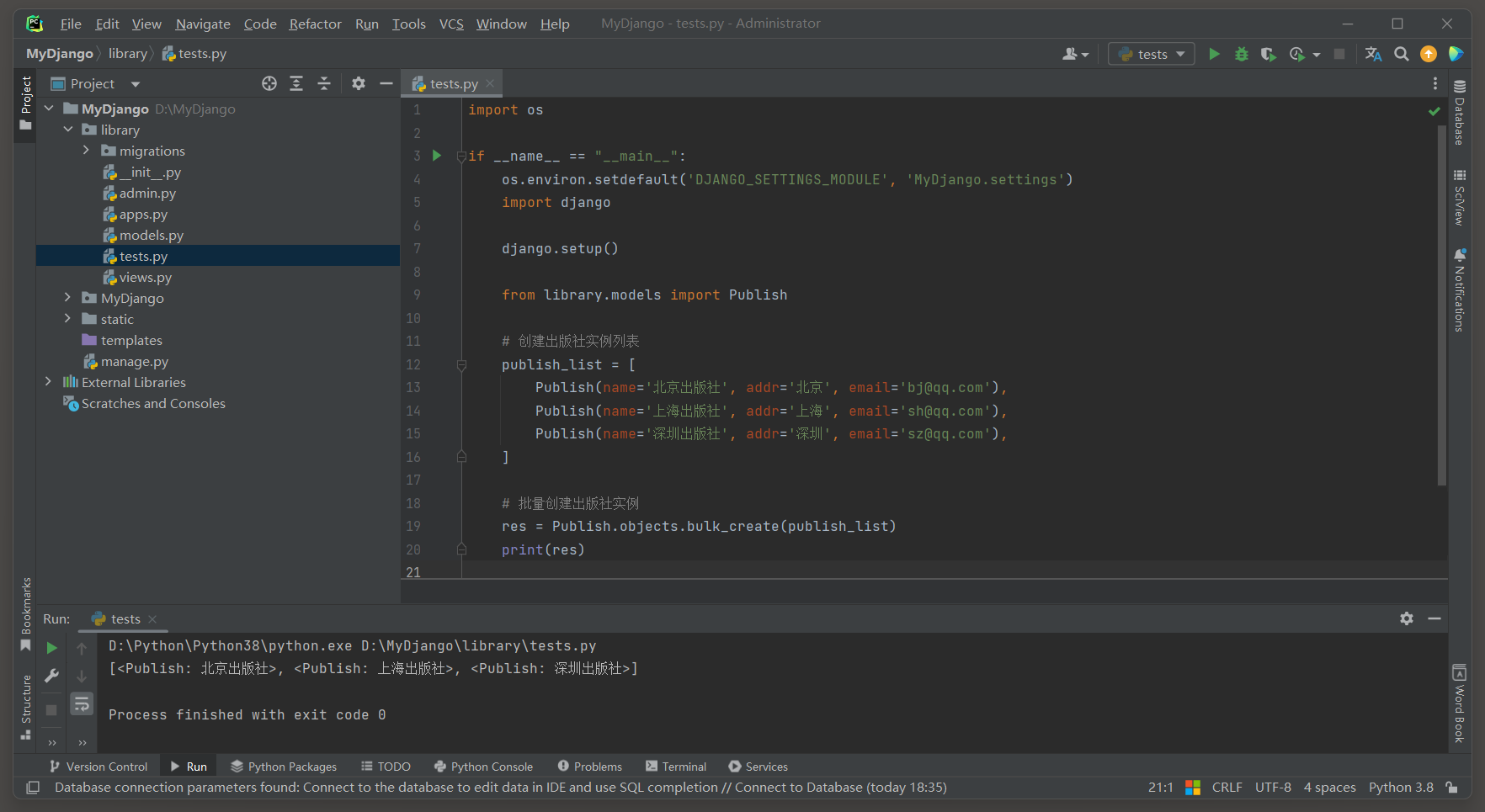This screenshot has width=1485, height=812.
Task: Open run panel wrench settings icon
Action: click(51, 676)
